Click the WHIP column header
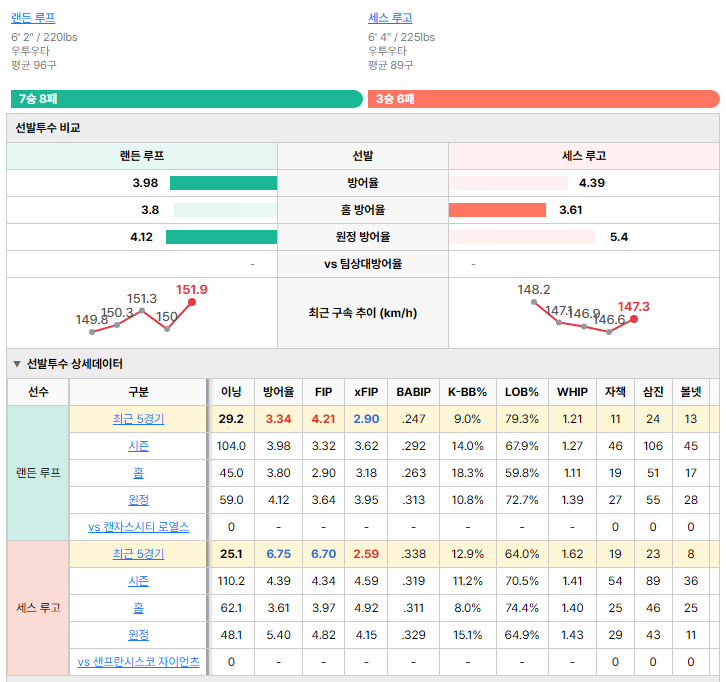Image resolution: width=726 pixels, height=682 pixels. coord(572,392)
